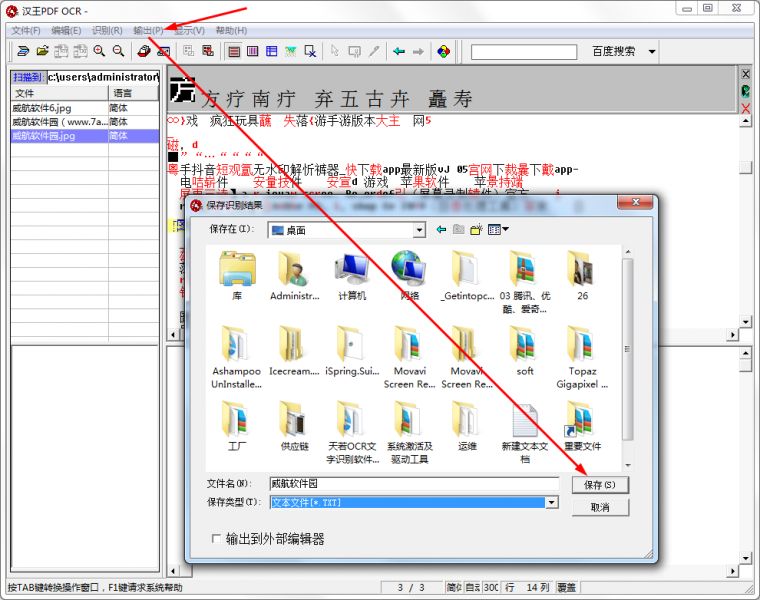Open the 百度搜索 dropdown arrow
Image resolution: width=760 pixels, height=600 pixels.
652,51
